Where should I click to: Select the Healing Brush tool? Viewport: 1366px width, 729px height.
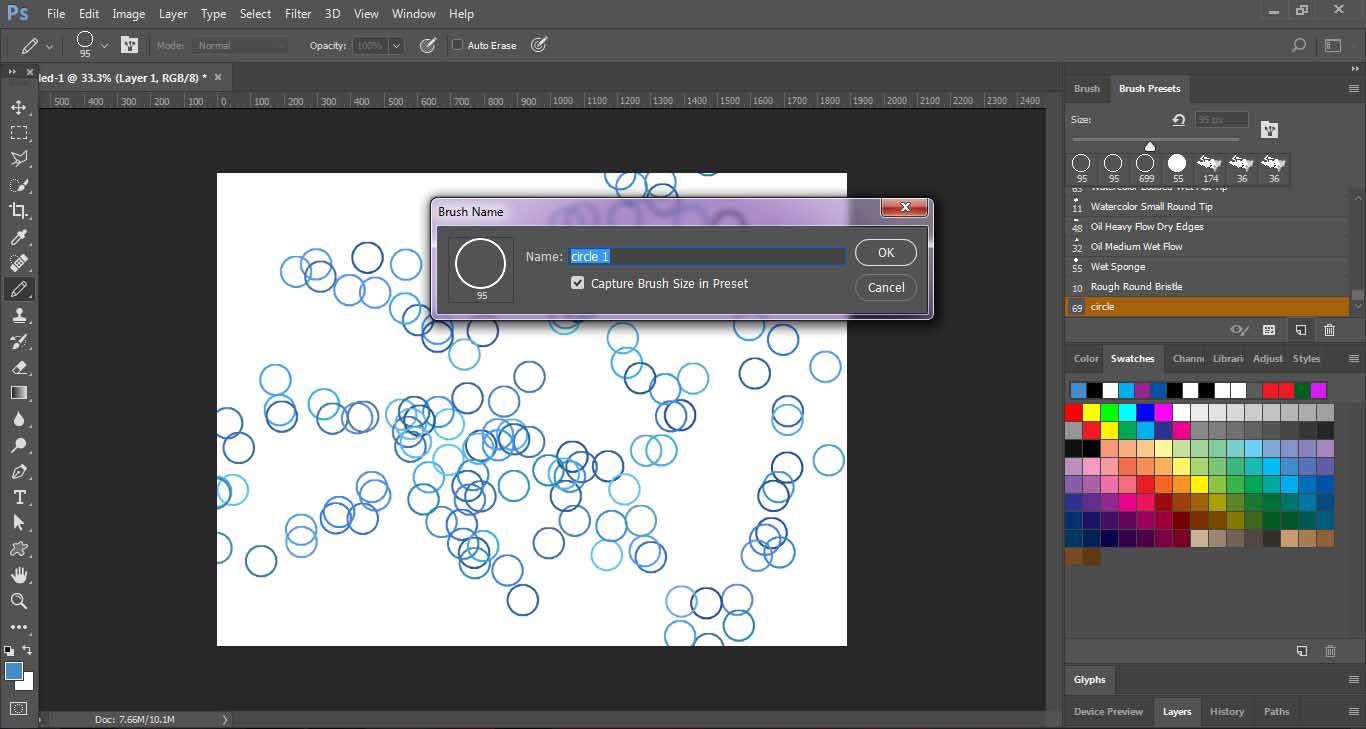(x=18, y=263)
